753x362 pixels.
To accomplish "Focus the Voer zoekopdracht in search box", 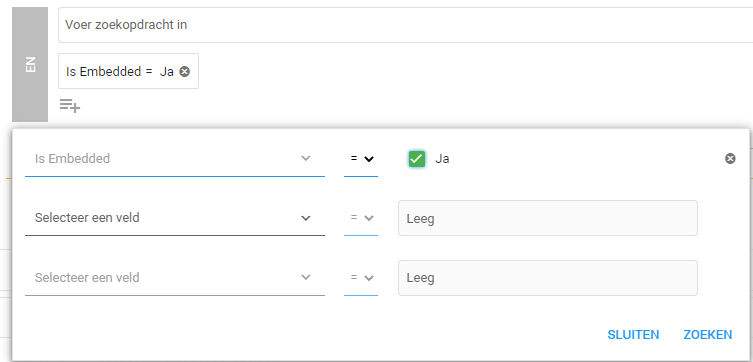I will point(405,25).
